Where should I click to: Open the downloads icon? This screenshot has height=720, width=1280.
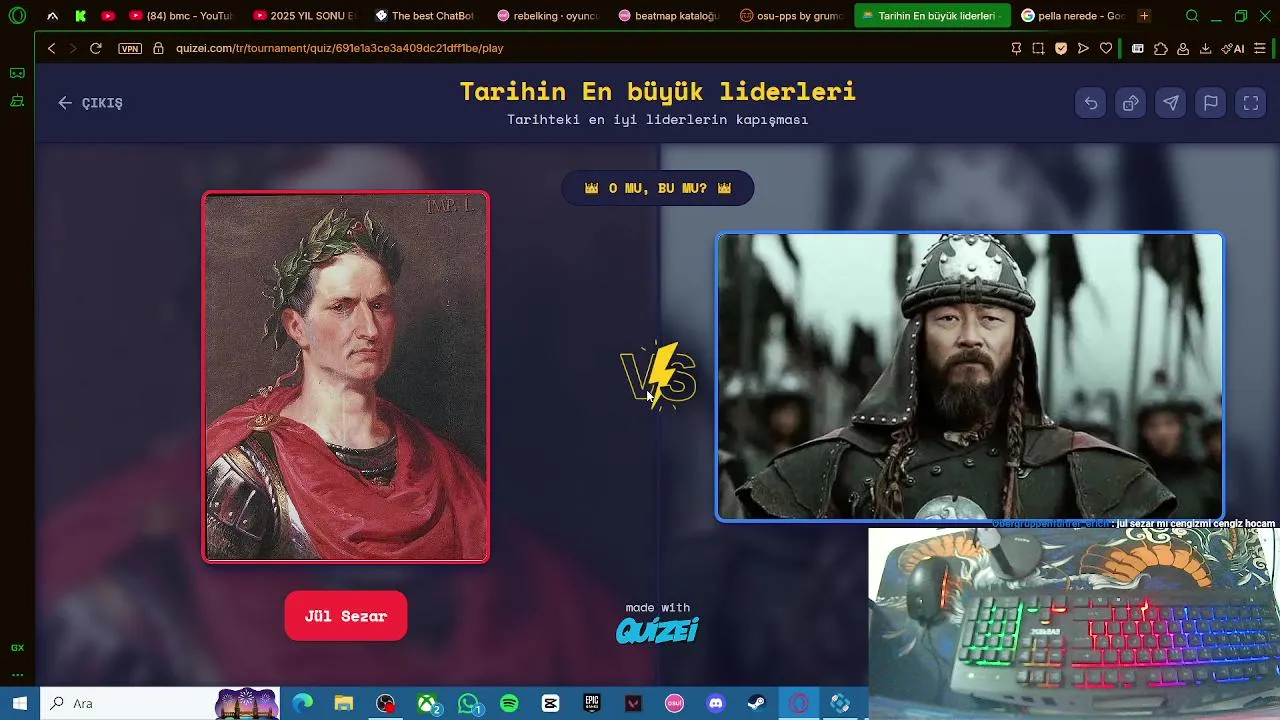click(x=1206, y=48)
